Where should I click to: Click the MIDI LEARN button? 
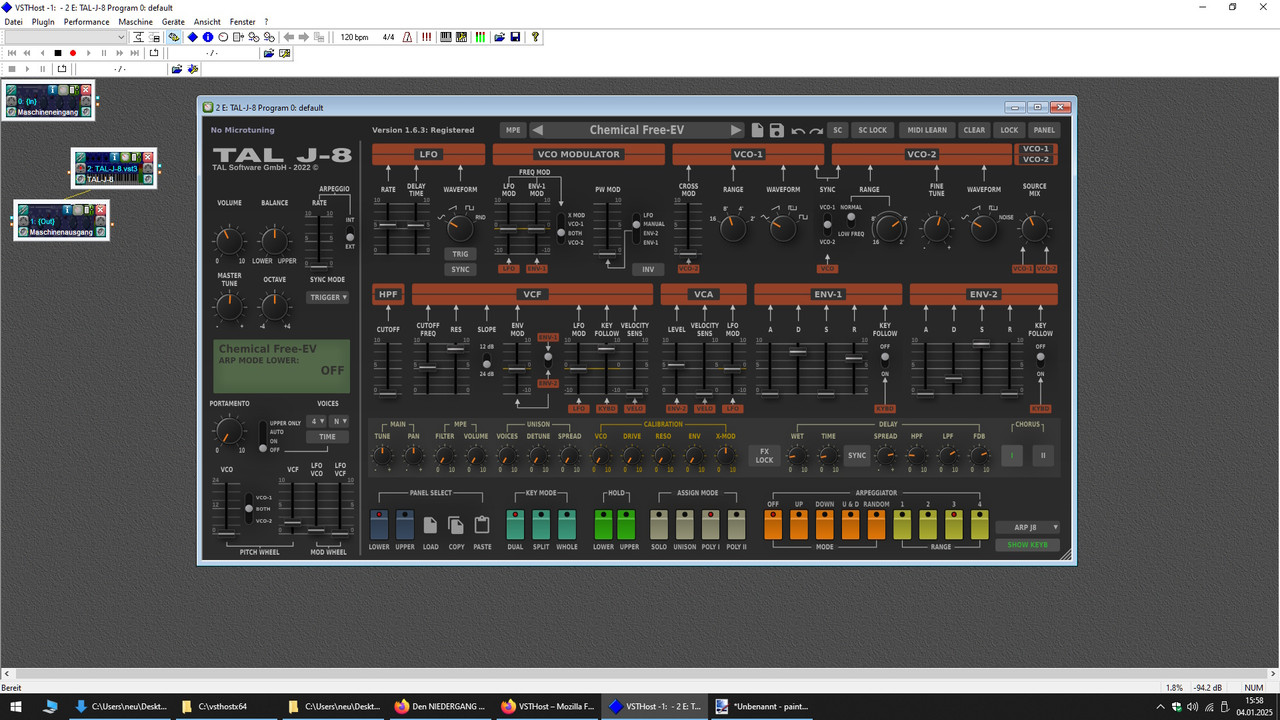pos(927,130)
